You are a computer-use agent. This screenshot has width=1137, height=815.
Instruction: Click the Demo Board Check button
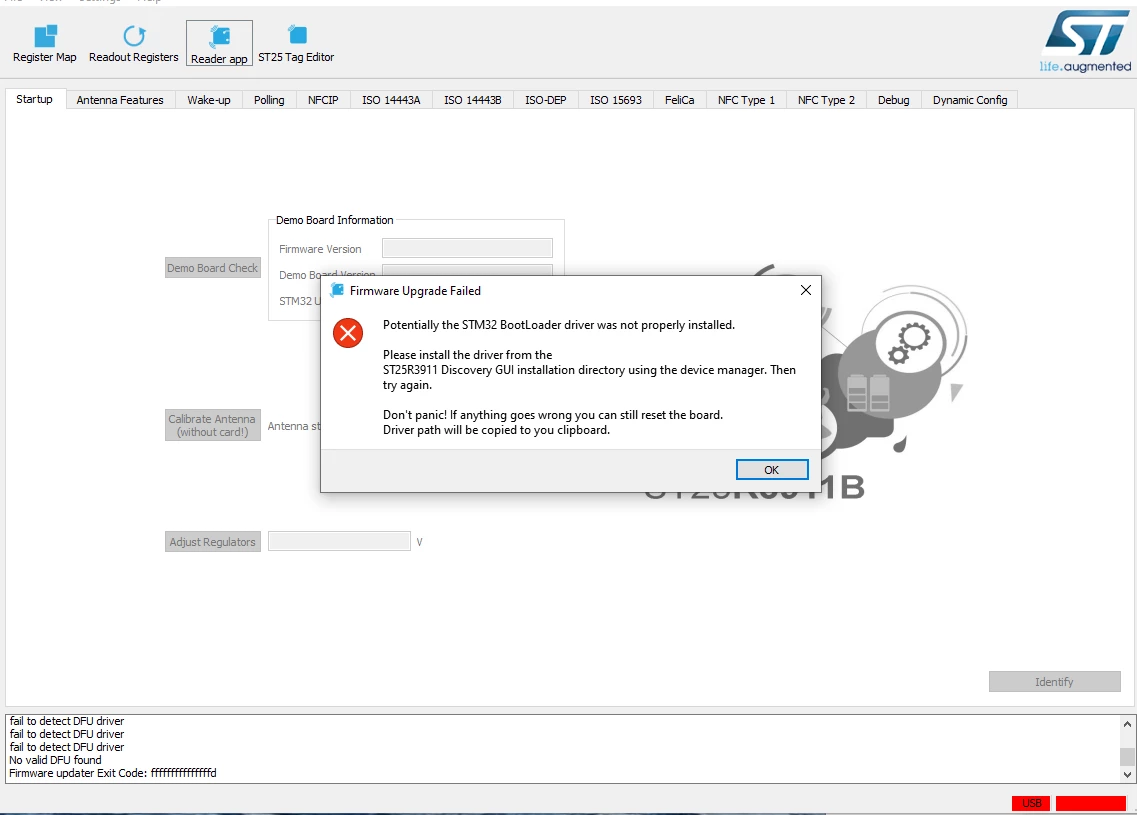coord(212,268)
